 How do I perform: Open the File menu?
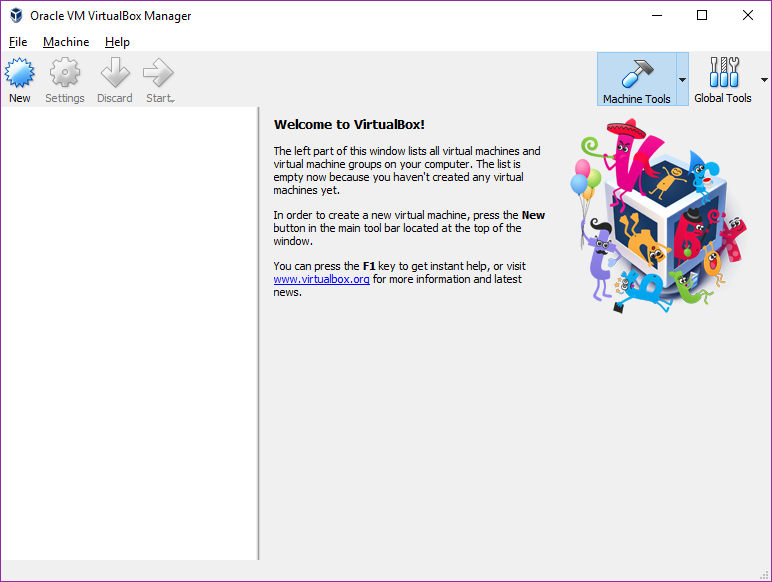pyautogui.click(x=18, y=42)
